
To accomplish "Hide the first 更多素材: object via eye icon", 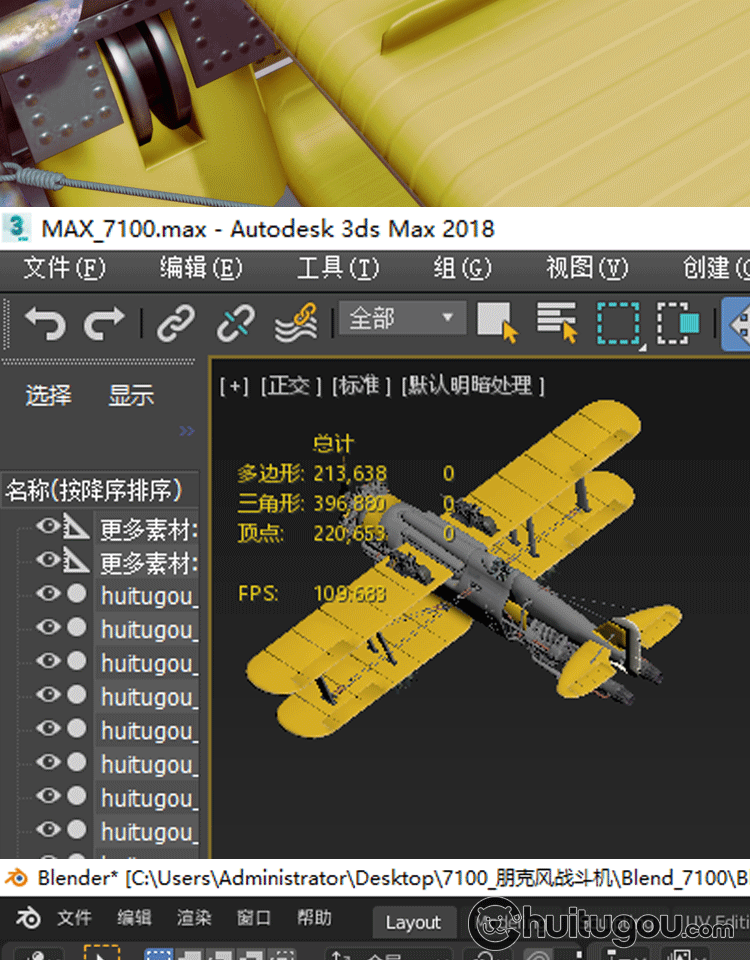I will click(48, 527).
